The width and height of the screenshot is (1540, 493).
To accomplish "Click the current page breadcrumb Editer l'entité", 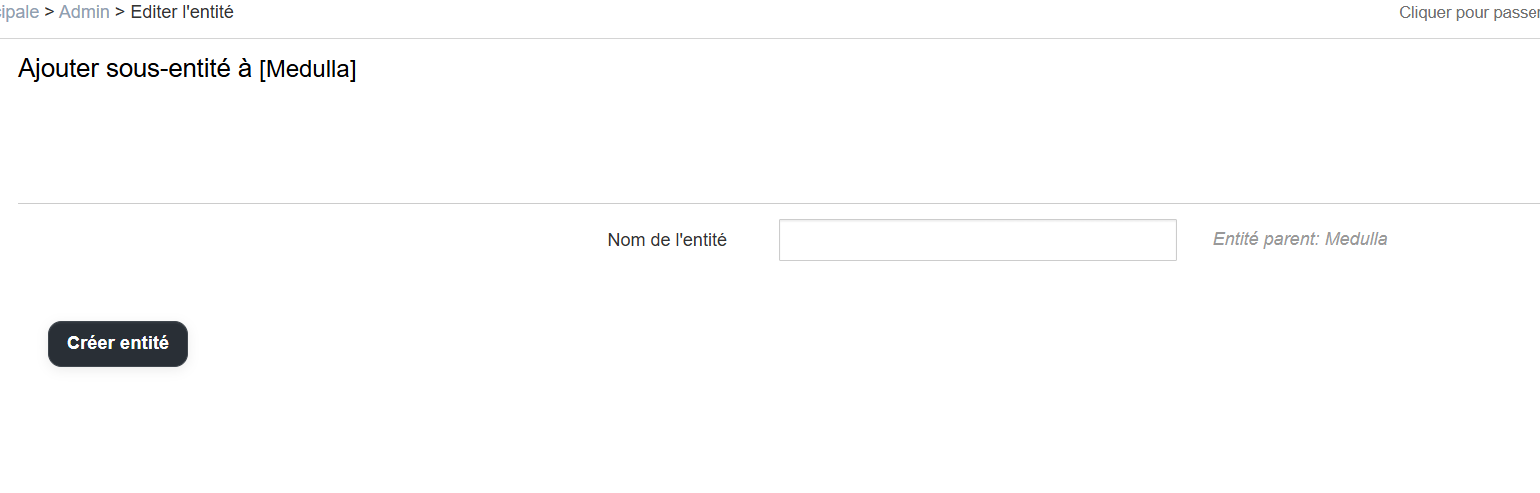I will (x=182, y=12).
